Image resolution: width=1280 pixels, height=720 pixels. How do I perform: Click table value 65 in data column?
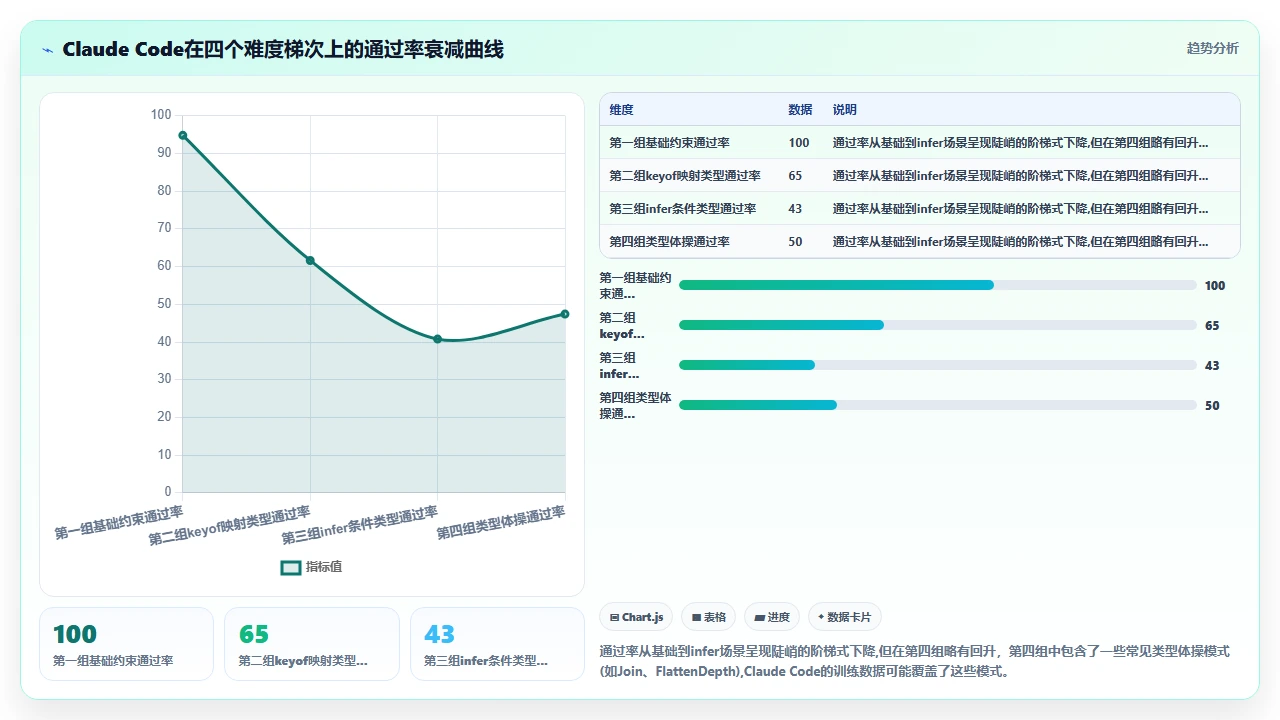(795, 176)
